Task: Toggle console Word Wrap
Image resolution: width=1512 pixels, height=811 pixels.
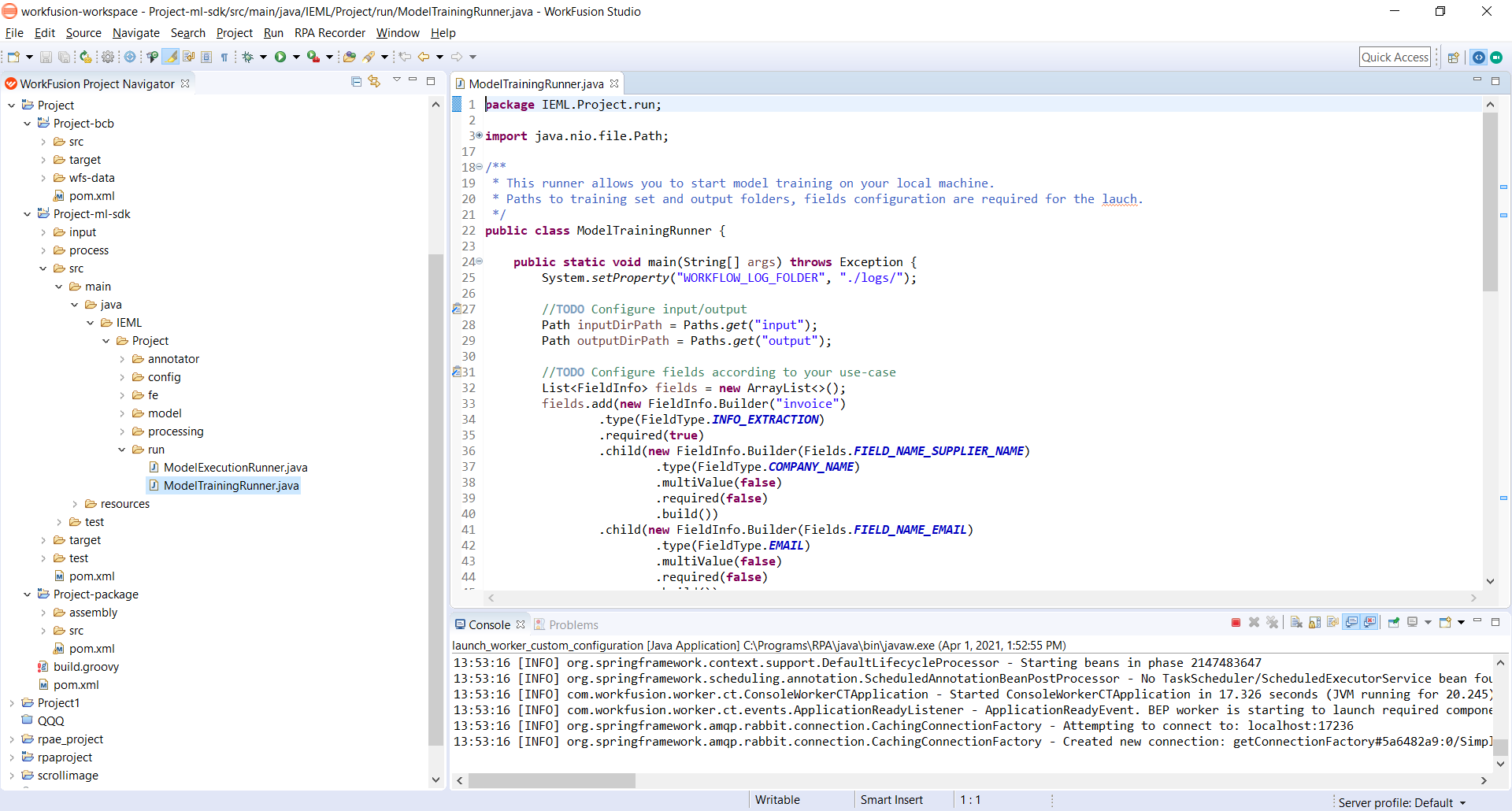Action: coord(1332,623)
